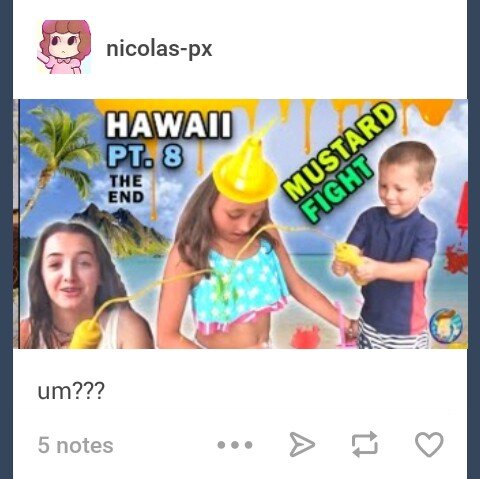
Task: Share the post via paper plane icon
Action: pyautogui.click(x=302, y=444)
